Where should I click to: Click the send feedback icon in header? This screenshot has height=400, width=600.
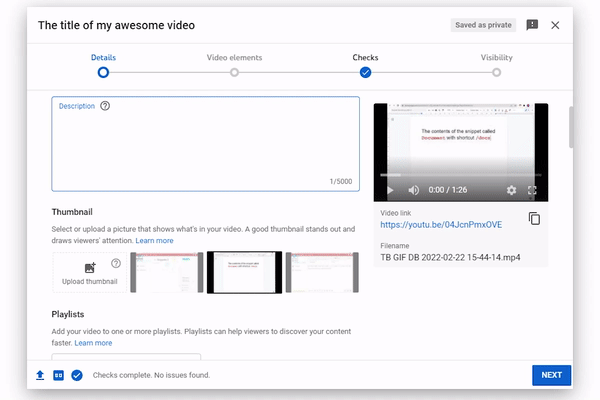pos(532,25)
